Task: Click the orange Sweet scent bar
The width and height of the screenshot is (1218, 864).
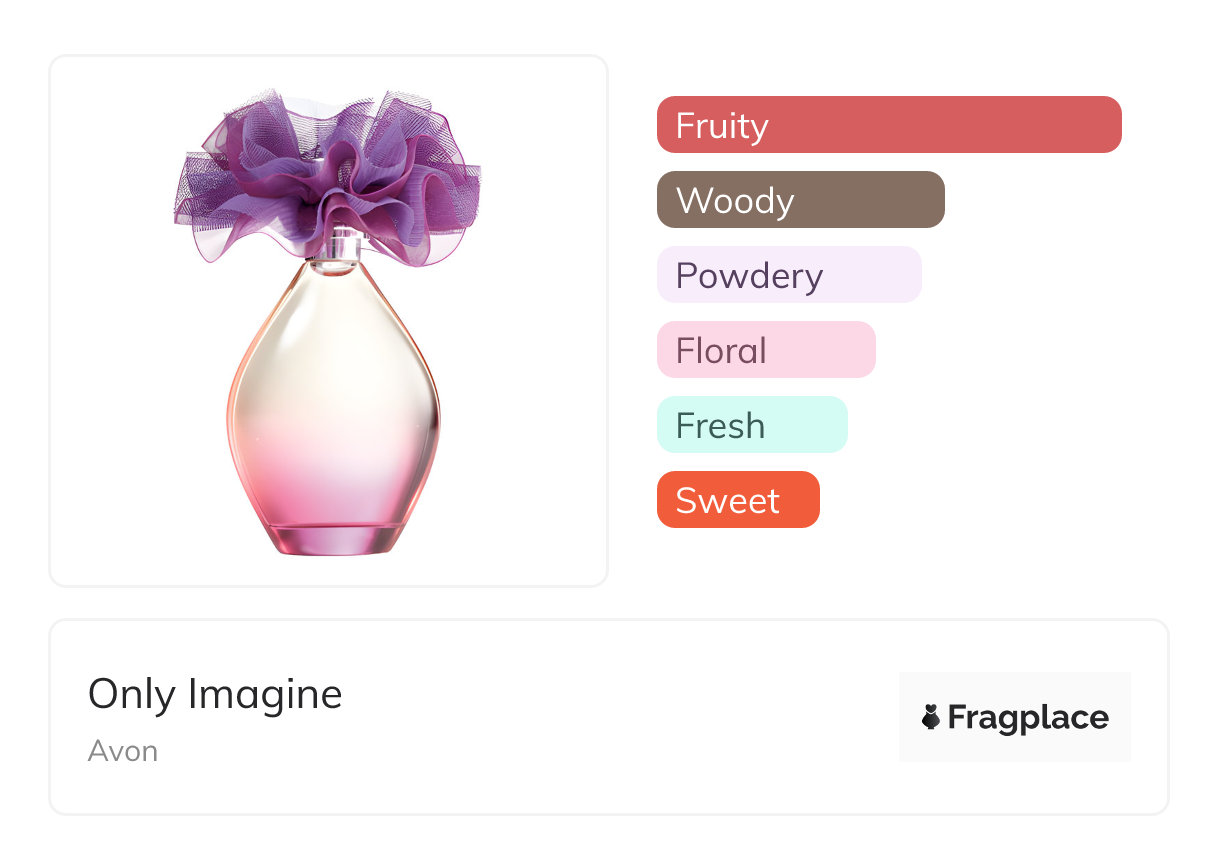Action: pyautogui.click(x=737, y=500)
